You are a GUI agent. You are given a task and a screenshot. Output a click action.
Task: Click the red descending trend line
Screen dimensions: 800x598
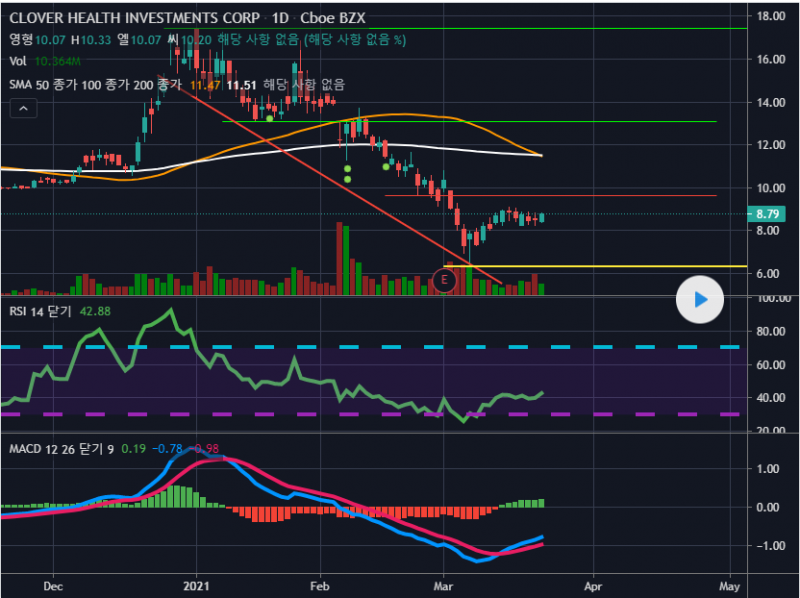pyautogui.click(x=330, y=180)
